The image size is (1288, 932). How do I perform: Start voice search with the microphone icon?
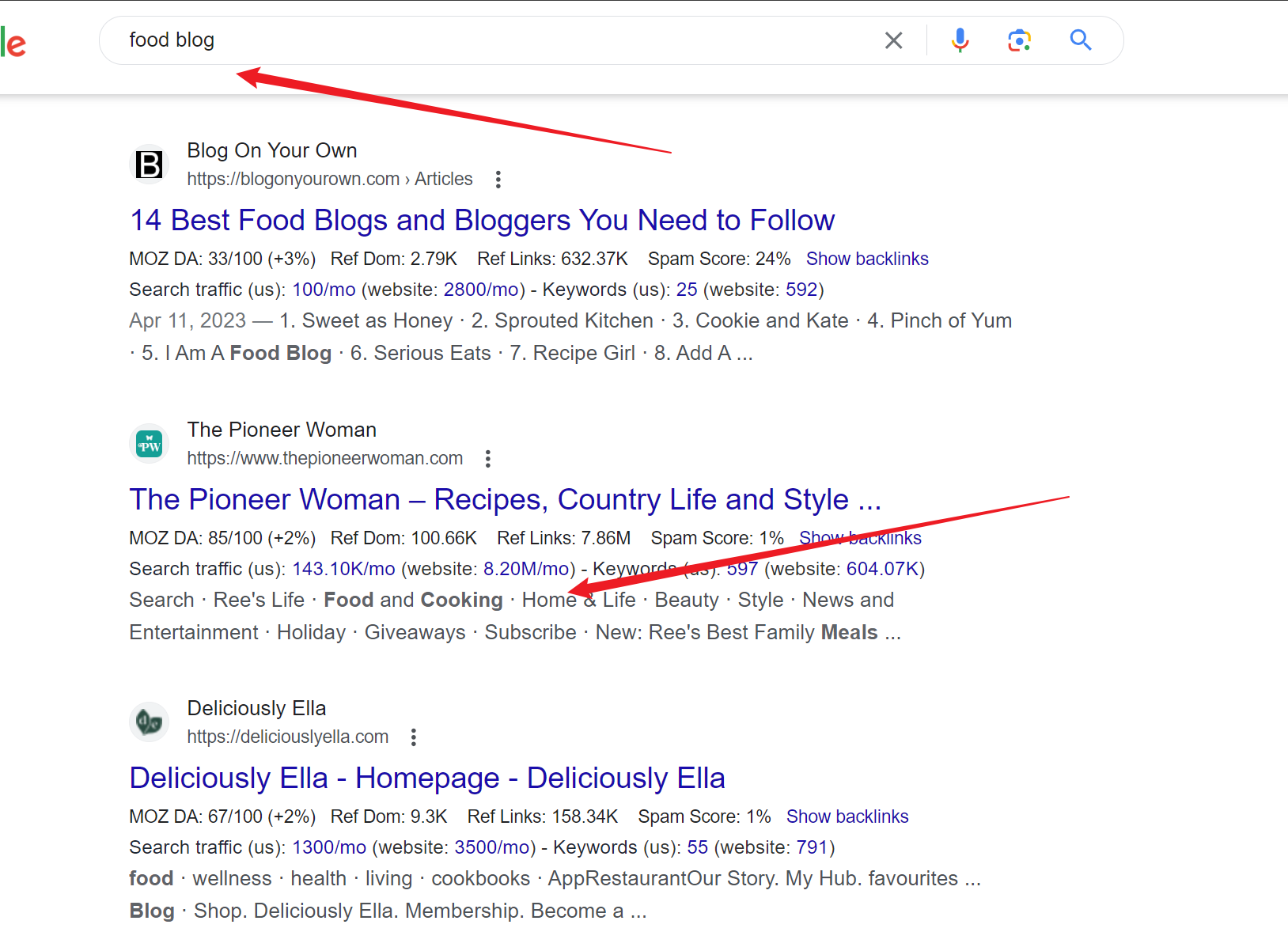pyautogui.click(x=960, y=40)
